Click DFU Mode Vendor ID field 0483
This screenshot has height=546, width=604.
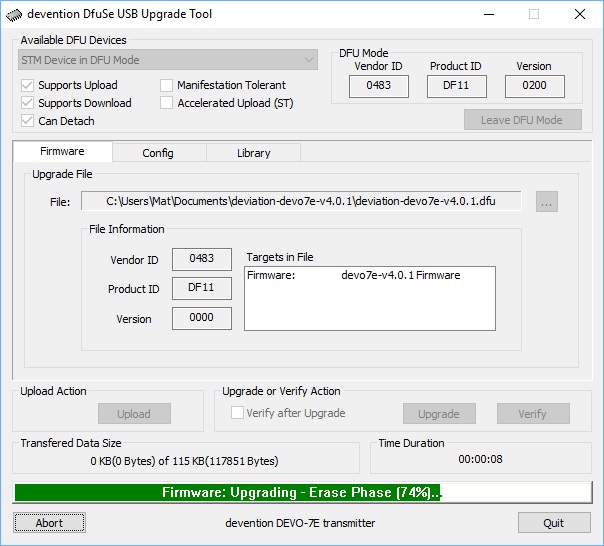tap(379, 86)
